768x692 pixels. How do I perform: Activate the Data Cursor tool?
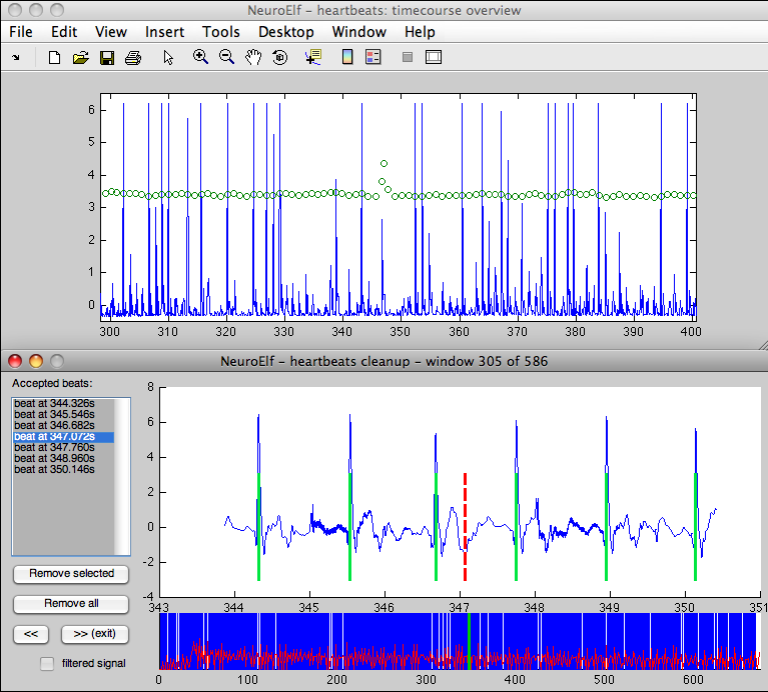313,58
